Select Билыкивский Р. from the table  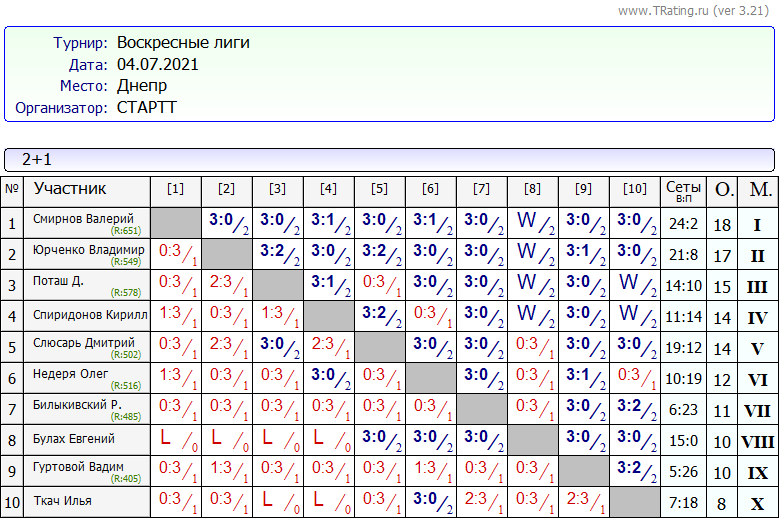76,406
